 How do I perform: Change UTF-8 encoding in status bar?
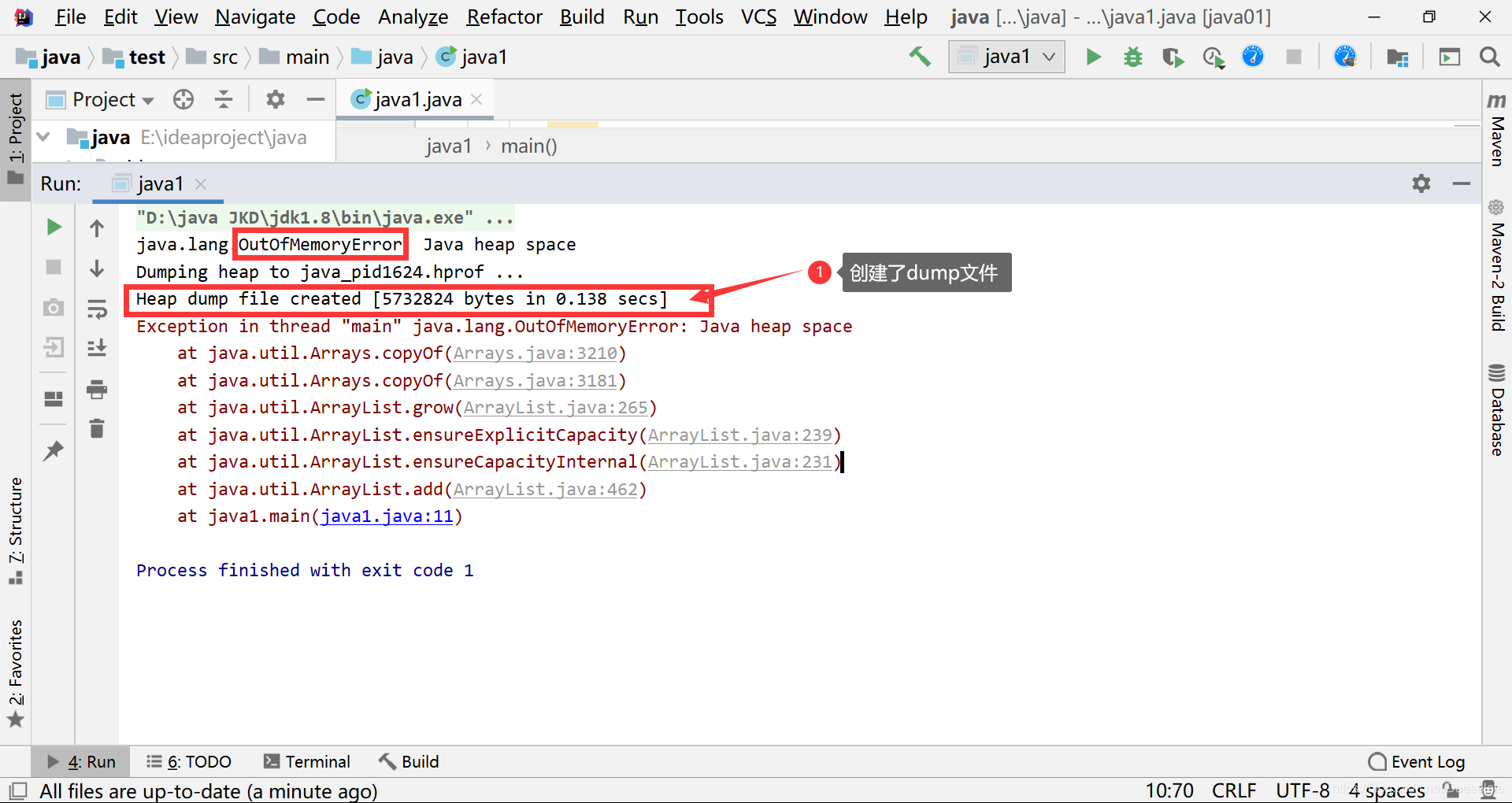[x=1303, y=790]
